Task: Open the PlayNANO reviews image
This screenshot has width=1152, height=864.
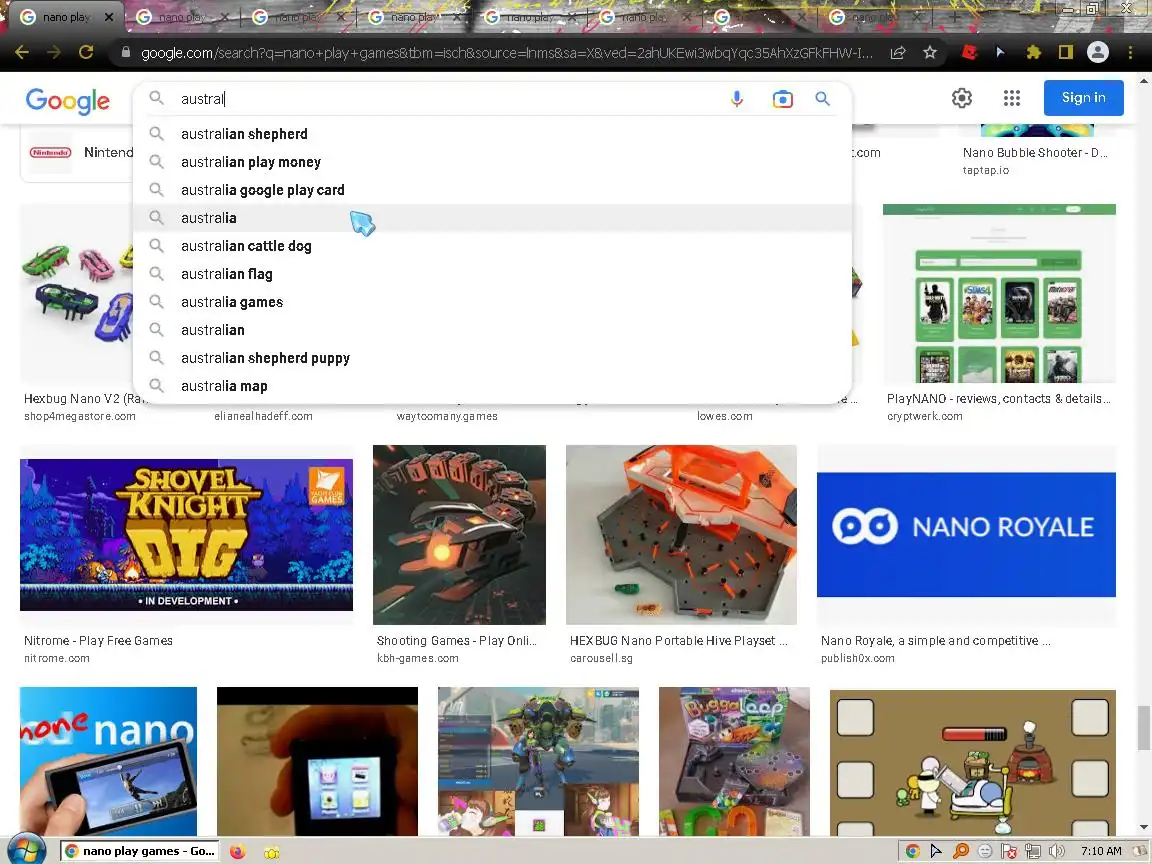Action: [999, 293]
